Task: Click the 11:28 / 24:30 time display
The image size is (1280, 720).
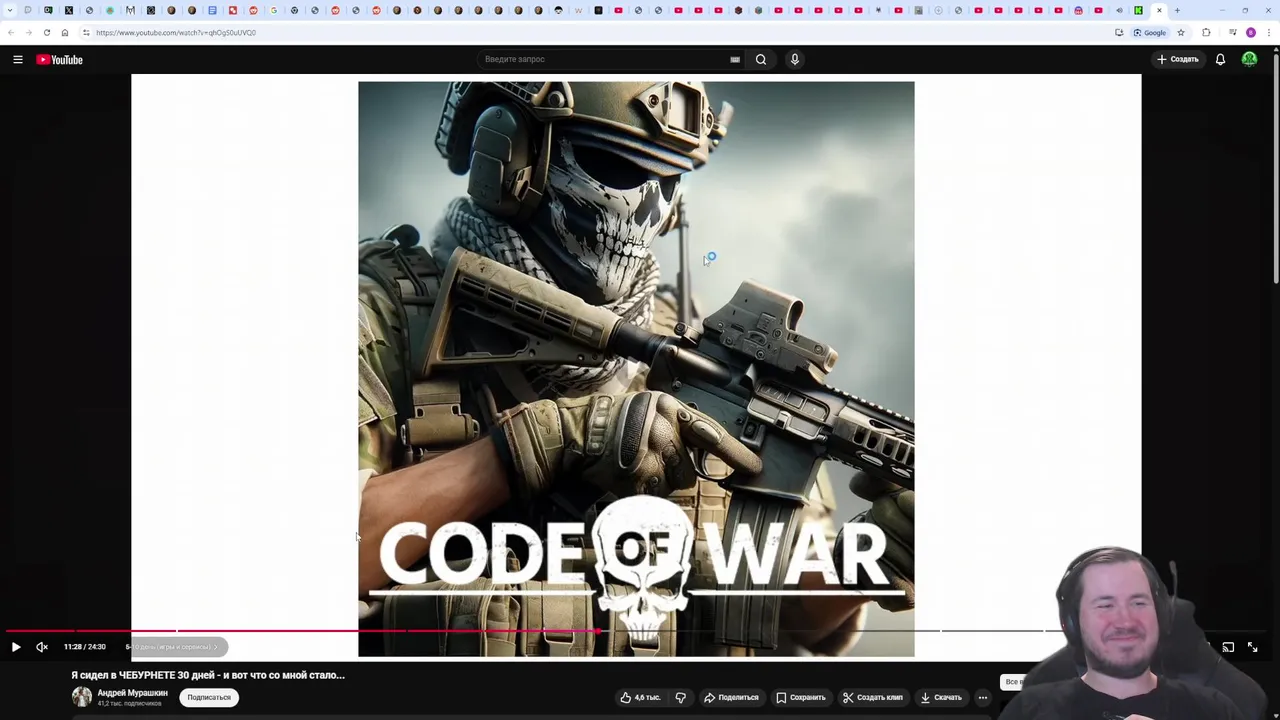Action: point(85,647)
